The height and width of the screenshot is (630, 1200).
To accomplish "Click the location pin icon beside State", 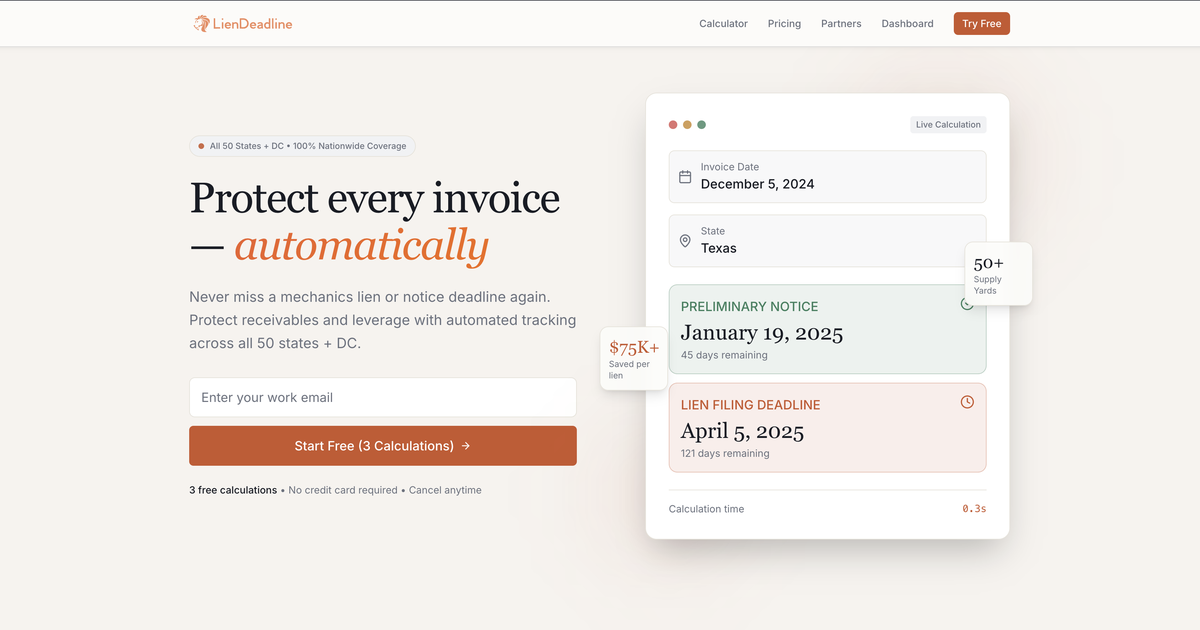I will point(685,241).
